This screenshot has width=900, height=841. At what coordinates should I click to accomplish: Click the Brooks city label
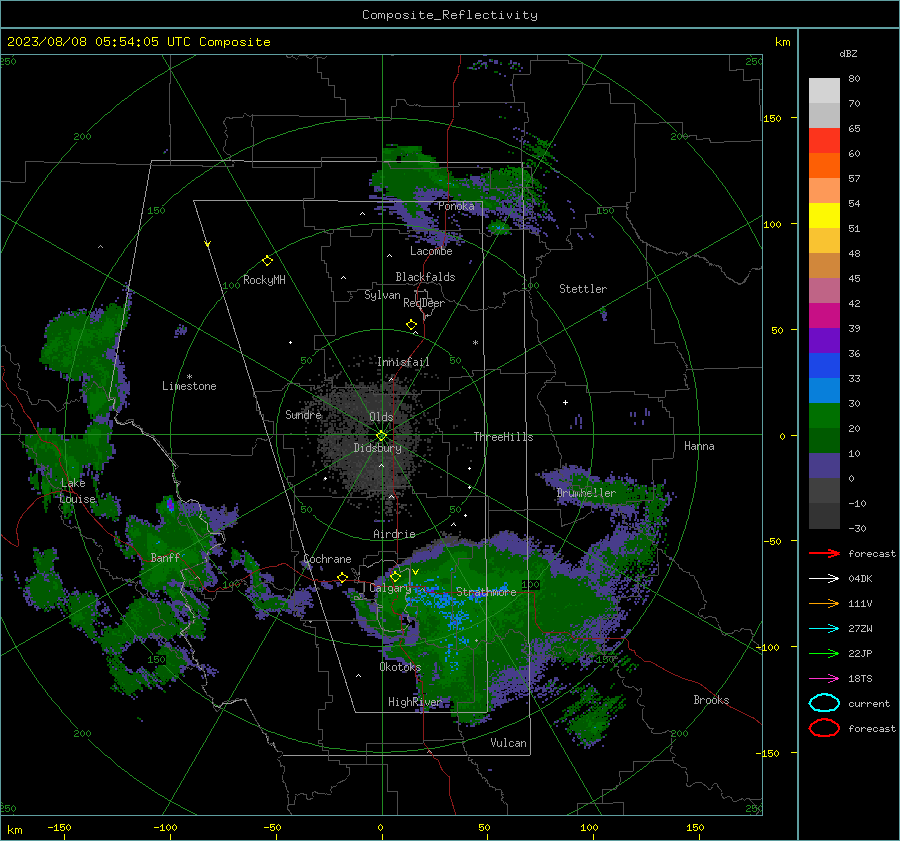pos(711,700)
